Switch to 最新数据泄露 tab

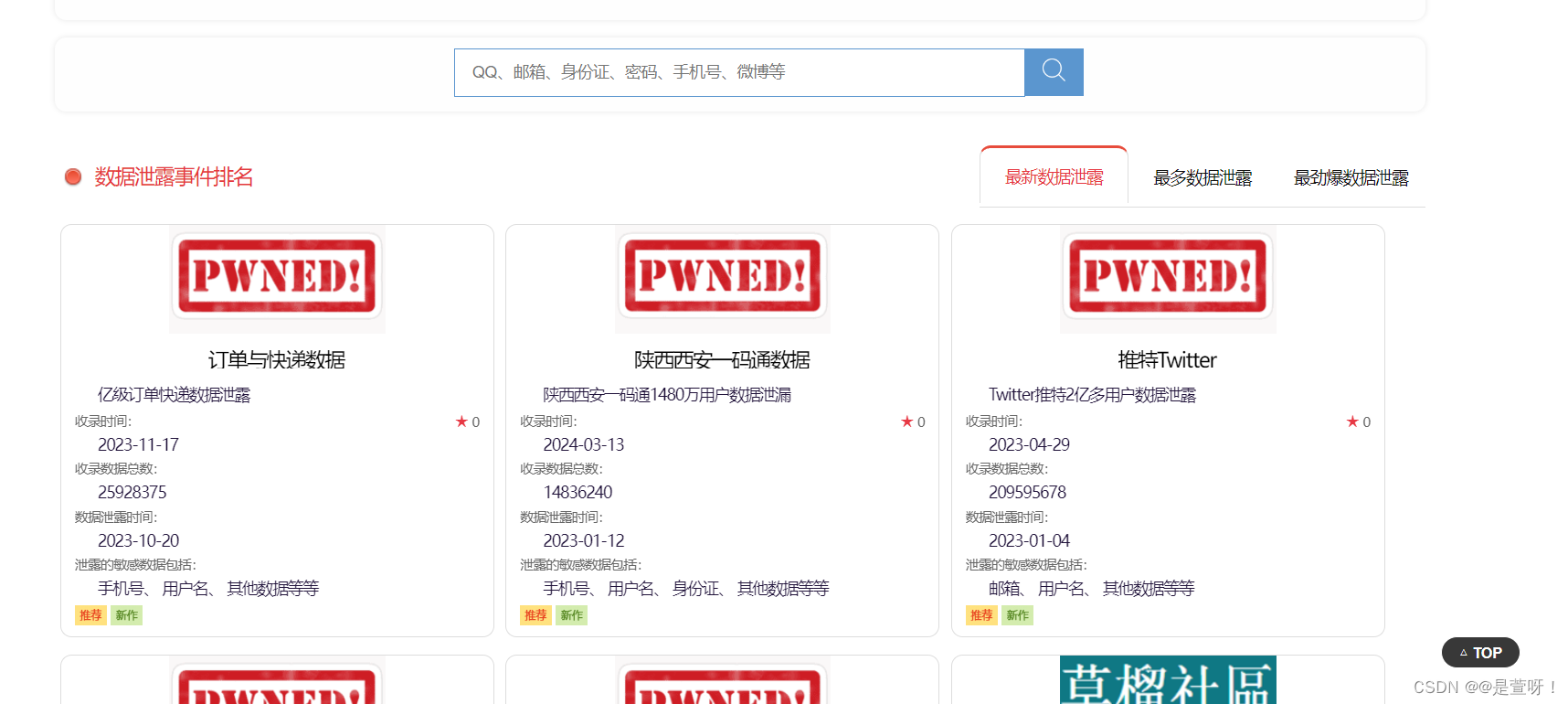[1054, 176]
